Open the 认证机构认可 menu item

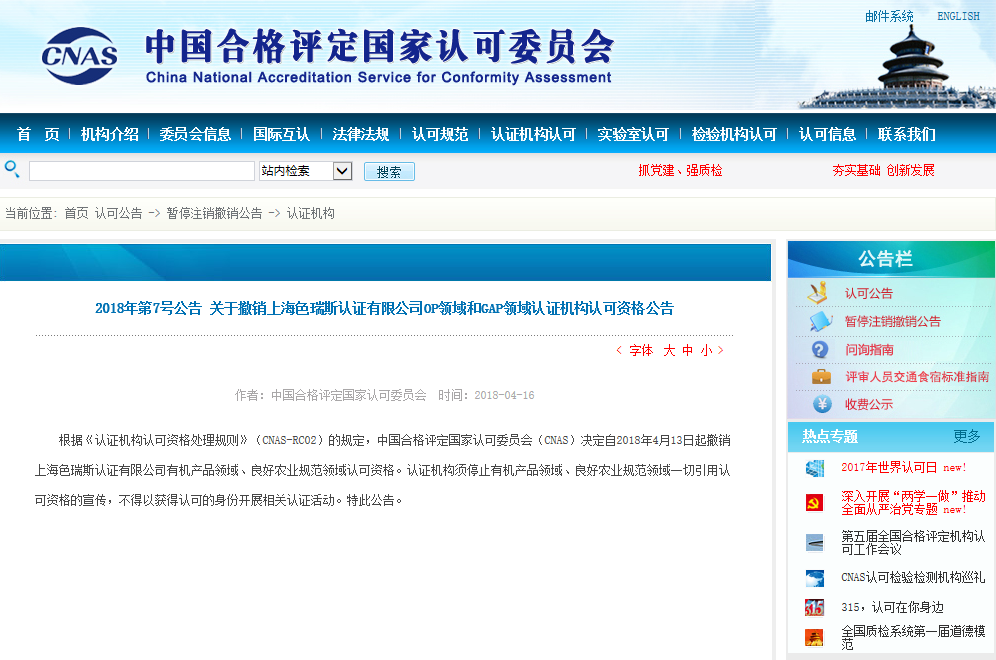pos(533,134)
